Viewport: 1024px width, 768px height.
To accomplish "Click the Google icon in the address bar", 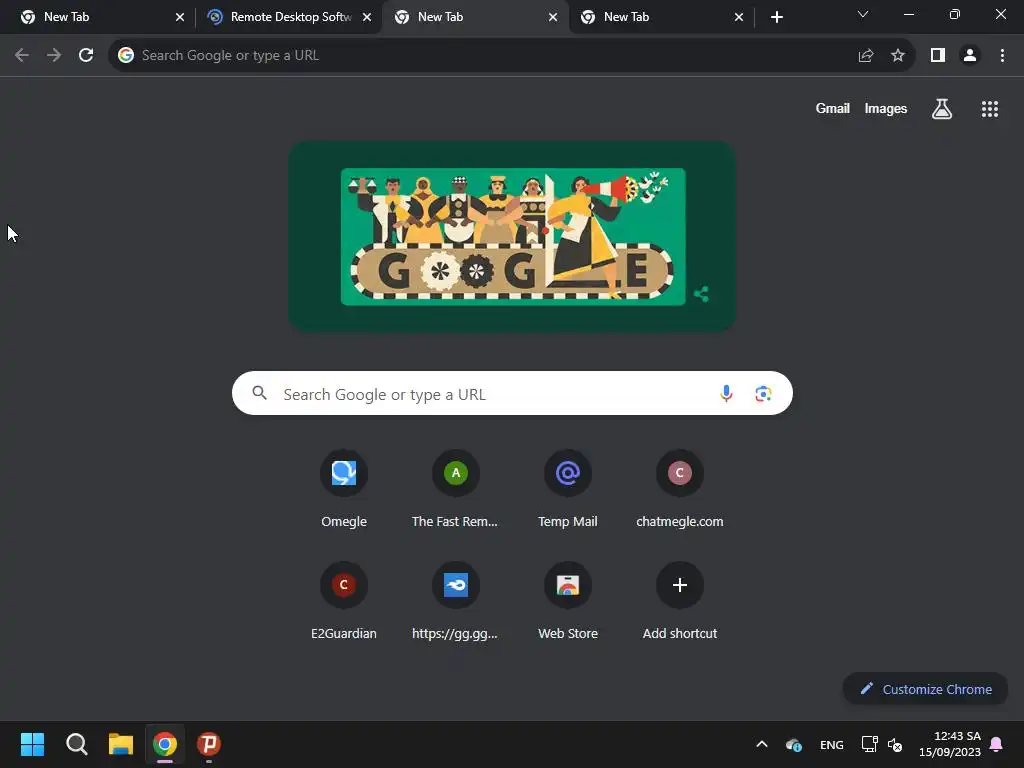I will pyautogui.click(x=126, y=56).
